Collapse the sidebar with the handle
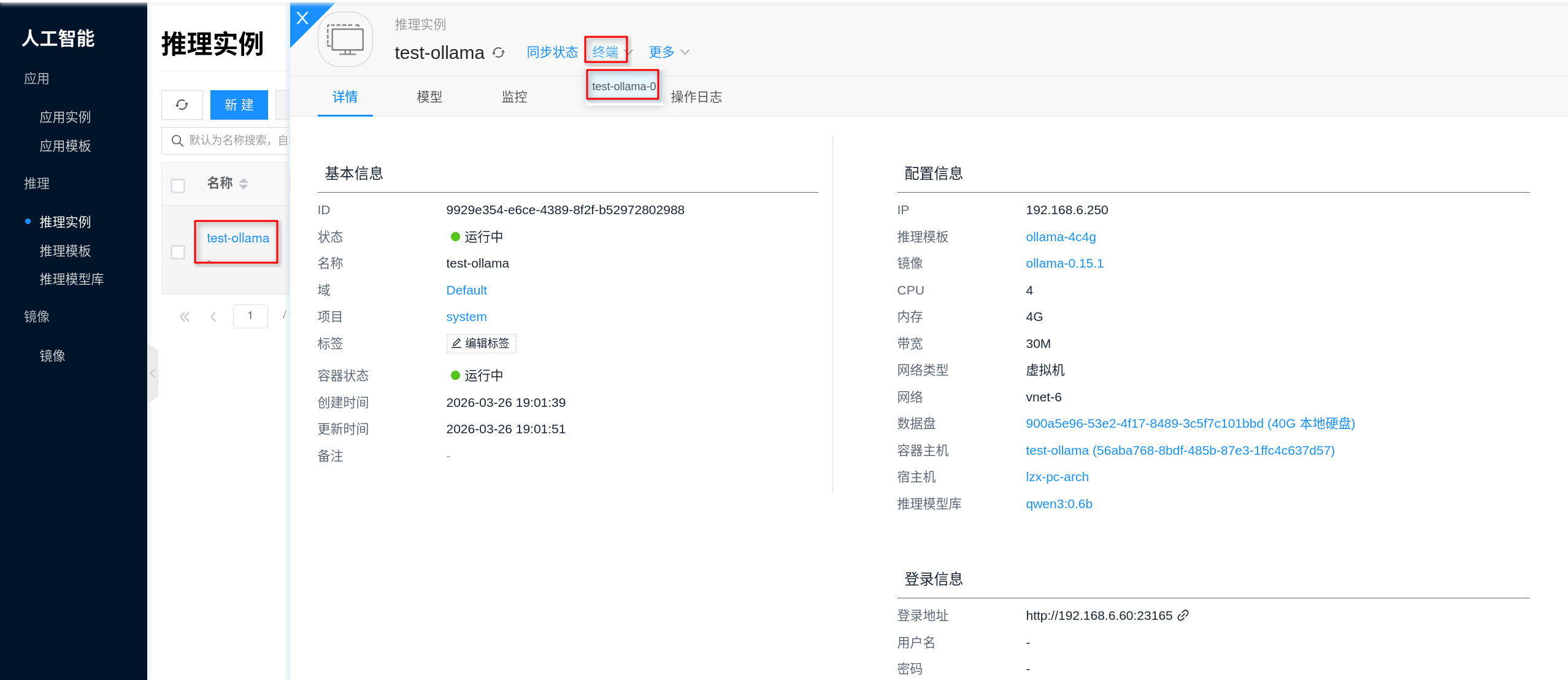This screenshot has width=1568, height=680. (153, 373)
